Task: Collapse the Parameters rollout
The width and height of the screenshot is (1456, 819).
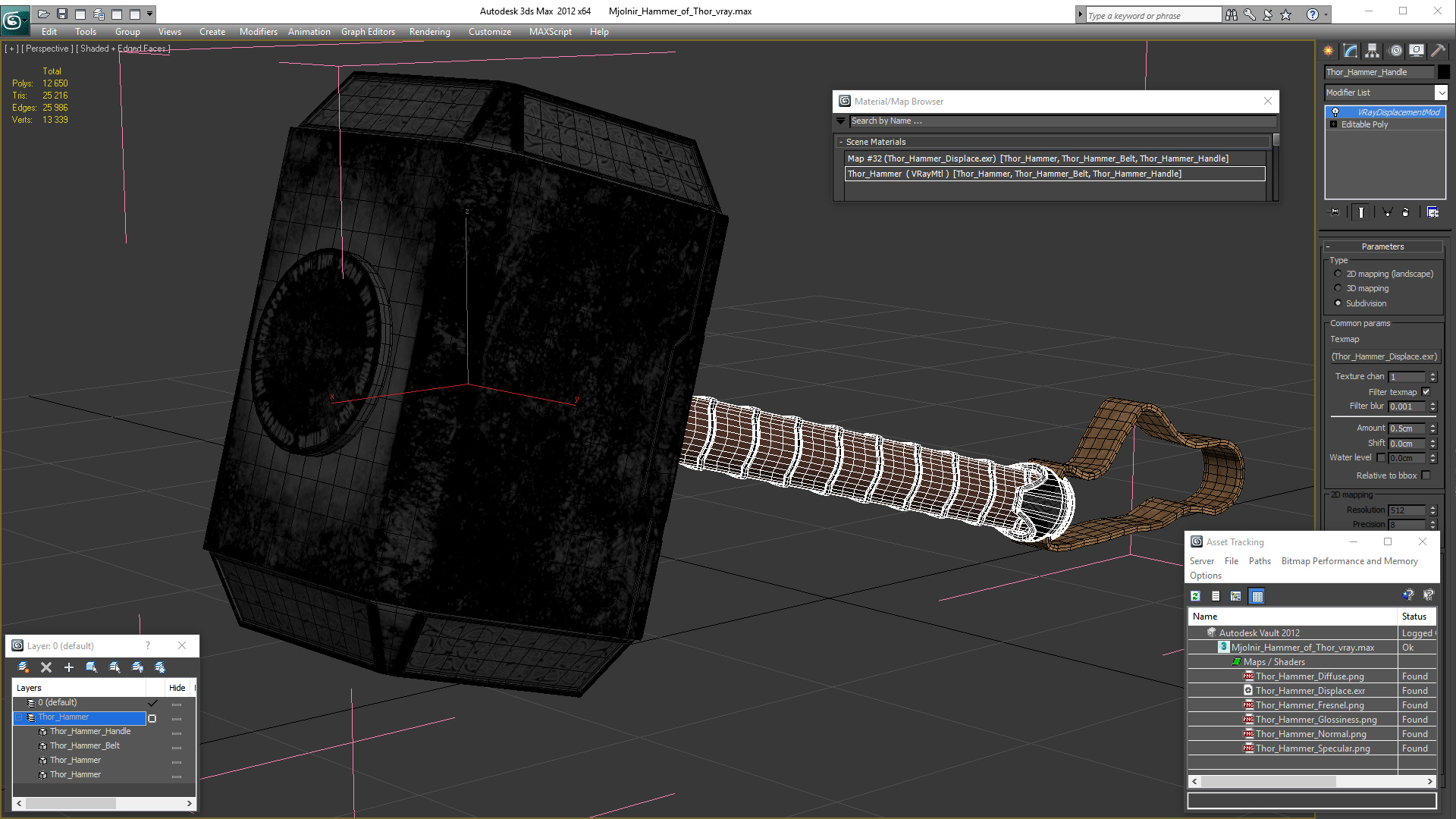Action: (1328, 246)
